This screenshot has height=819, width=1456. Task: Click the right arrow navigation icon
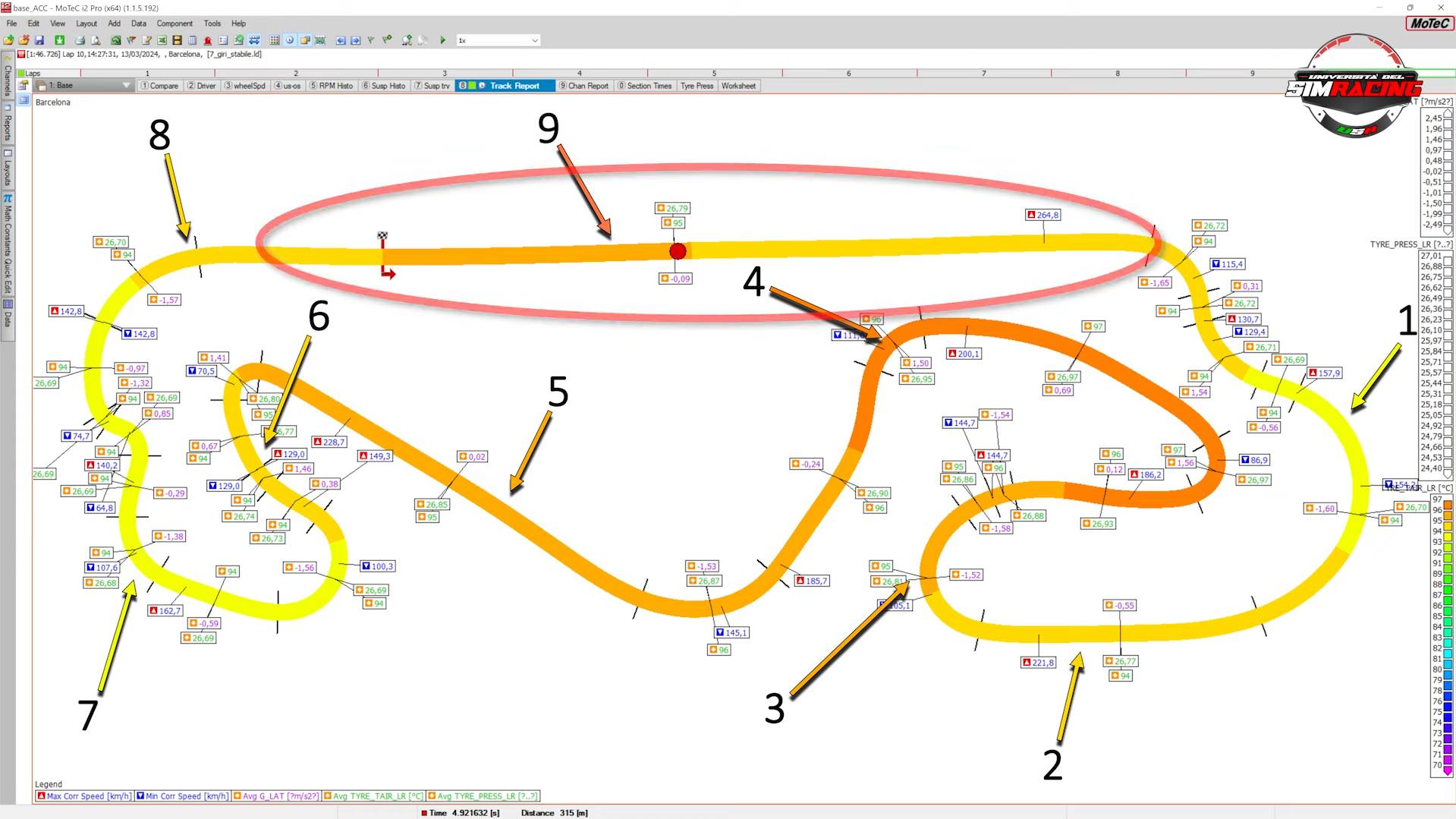pyautogui.click(x=355, y=40)
